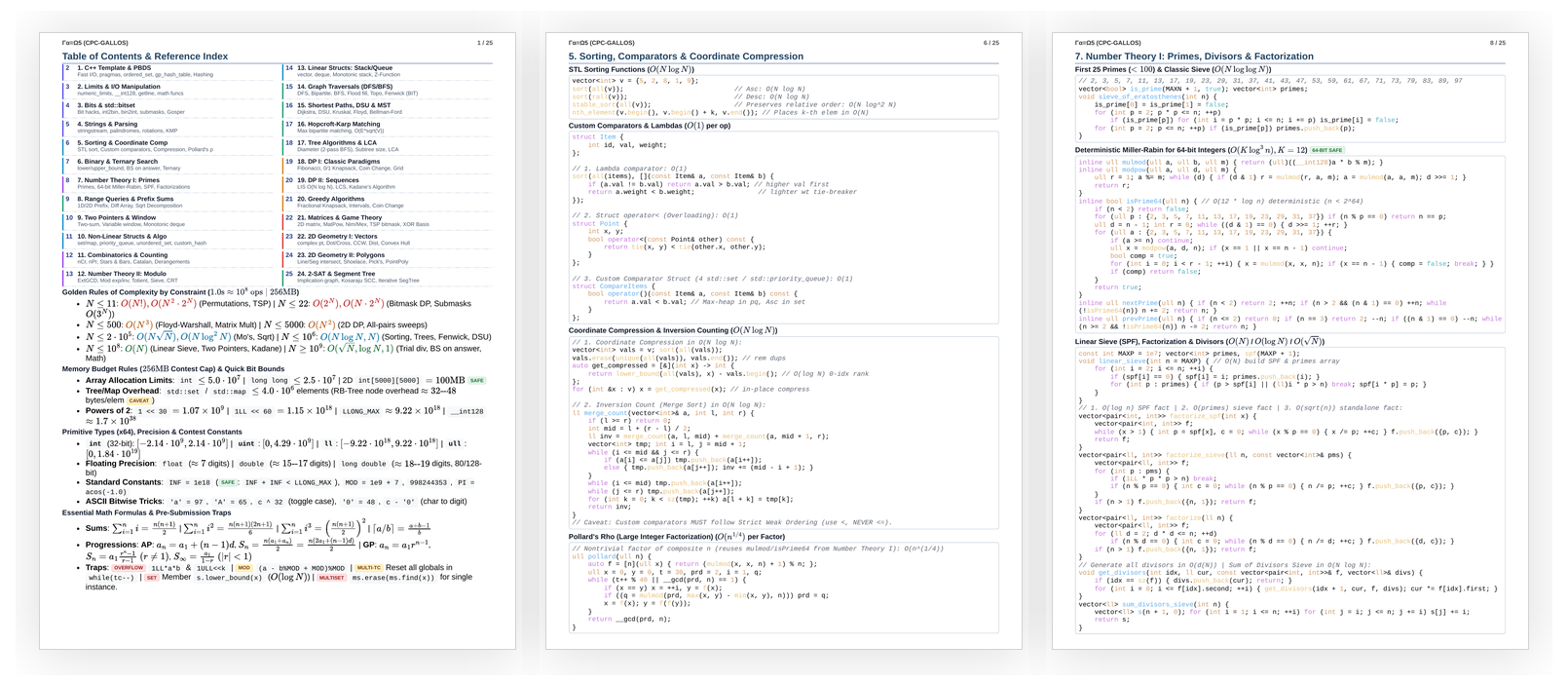This screenshot has height=682, width=1568.
Task: Click the 'Memory Budget Rules' subheading
Action: click(x=100, y=369)
